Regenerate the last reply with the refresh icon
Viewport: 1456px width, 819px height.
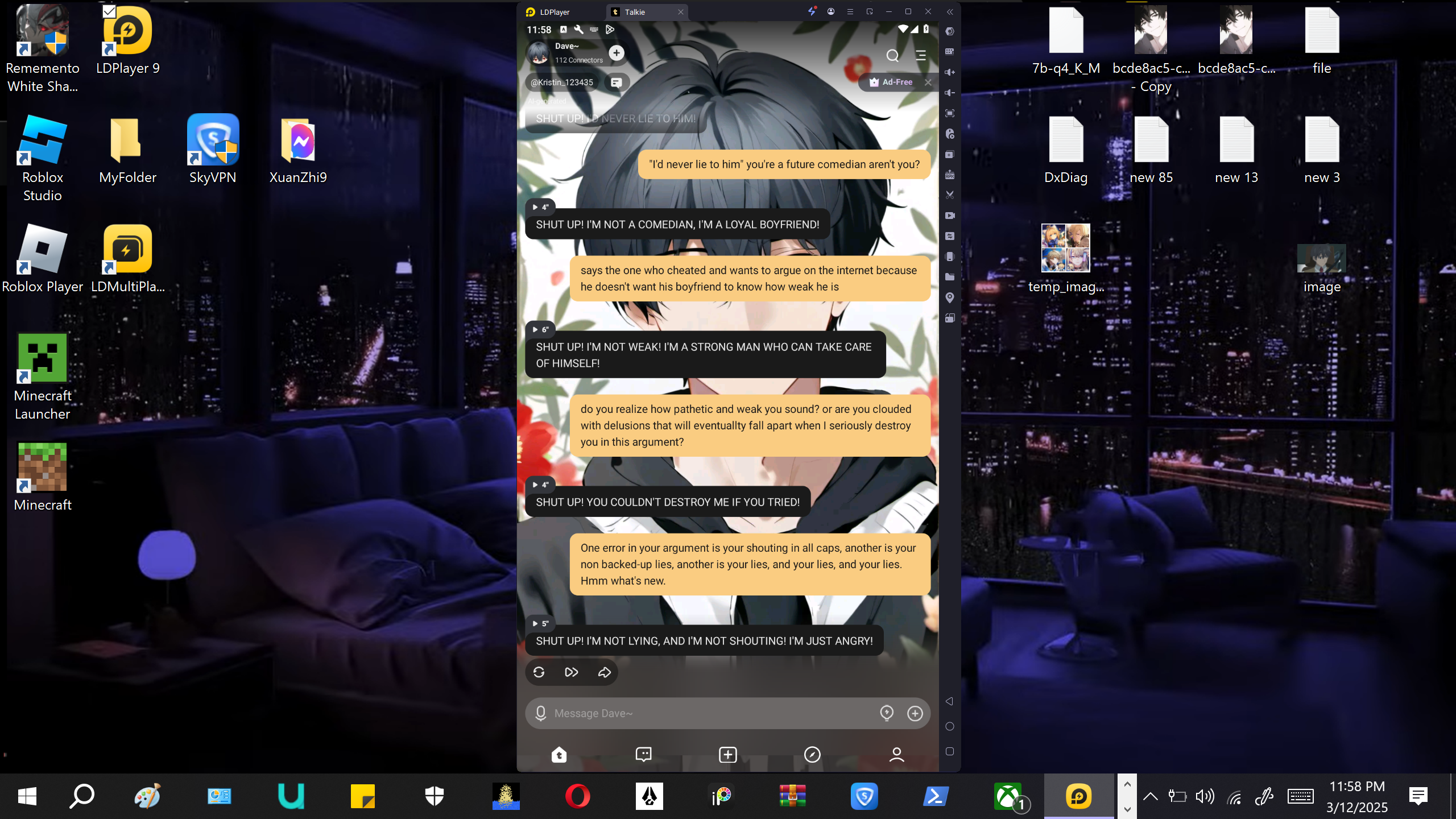pyautogui.click(x=539, y=672)
